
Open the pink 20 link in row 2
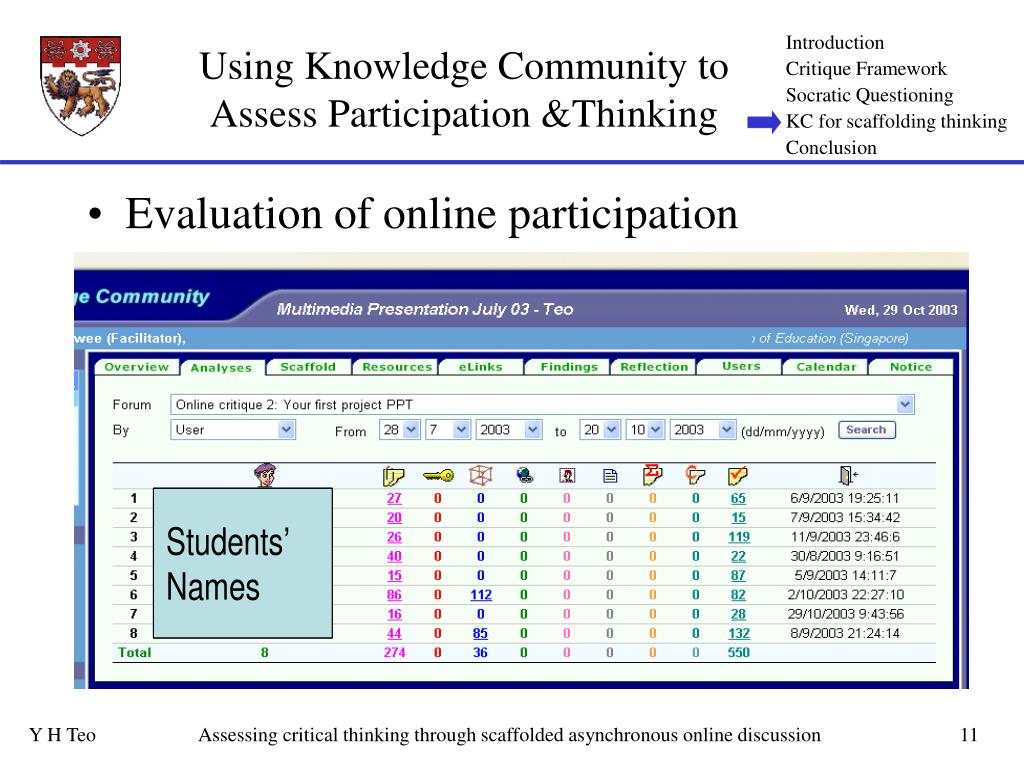(394, 518)
